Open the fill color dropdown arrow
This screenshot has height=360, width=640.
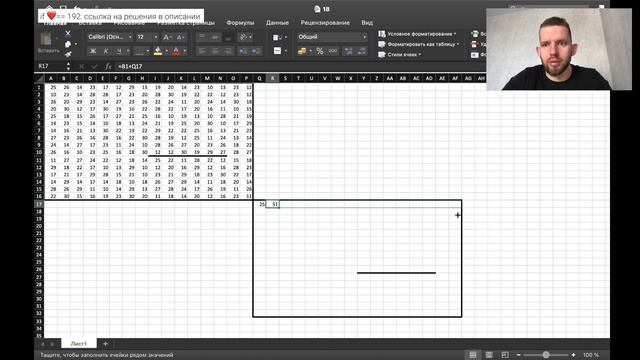166,51
